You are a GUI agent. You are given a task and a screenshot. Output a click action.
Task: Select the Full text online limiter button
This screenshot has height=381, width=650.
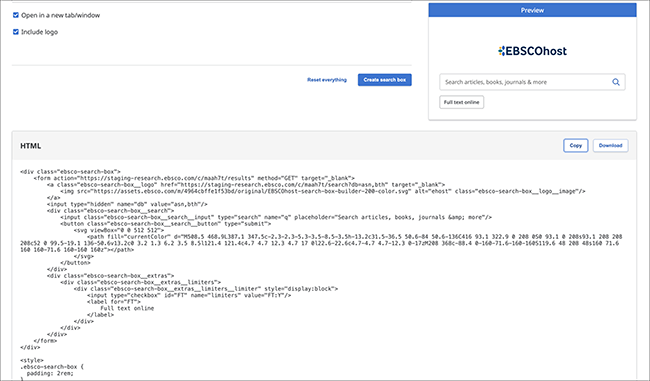[461, 102]
